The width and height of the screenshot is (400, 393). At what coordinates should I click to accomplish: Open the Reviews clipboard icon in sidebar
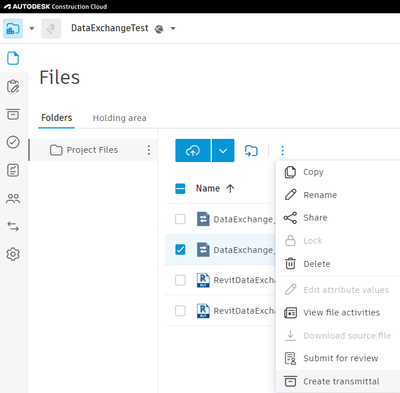point(13,86)
